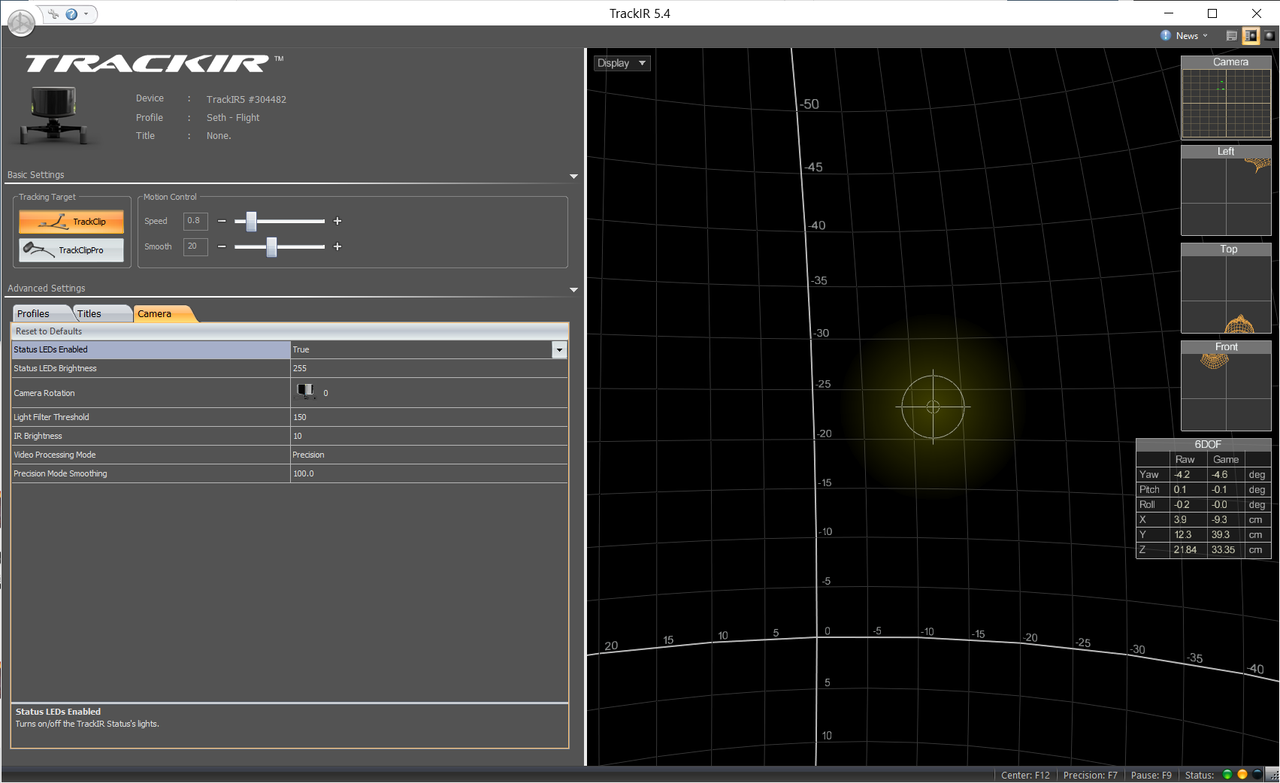1280x783 pixels.
Task: Click the Precision: F7 status bar item
Action: point(1090,775)
